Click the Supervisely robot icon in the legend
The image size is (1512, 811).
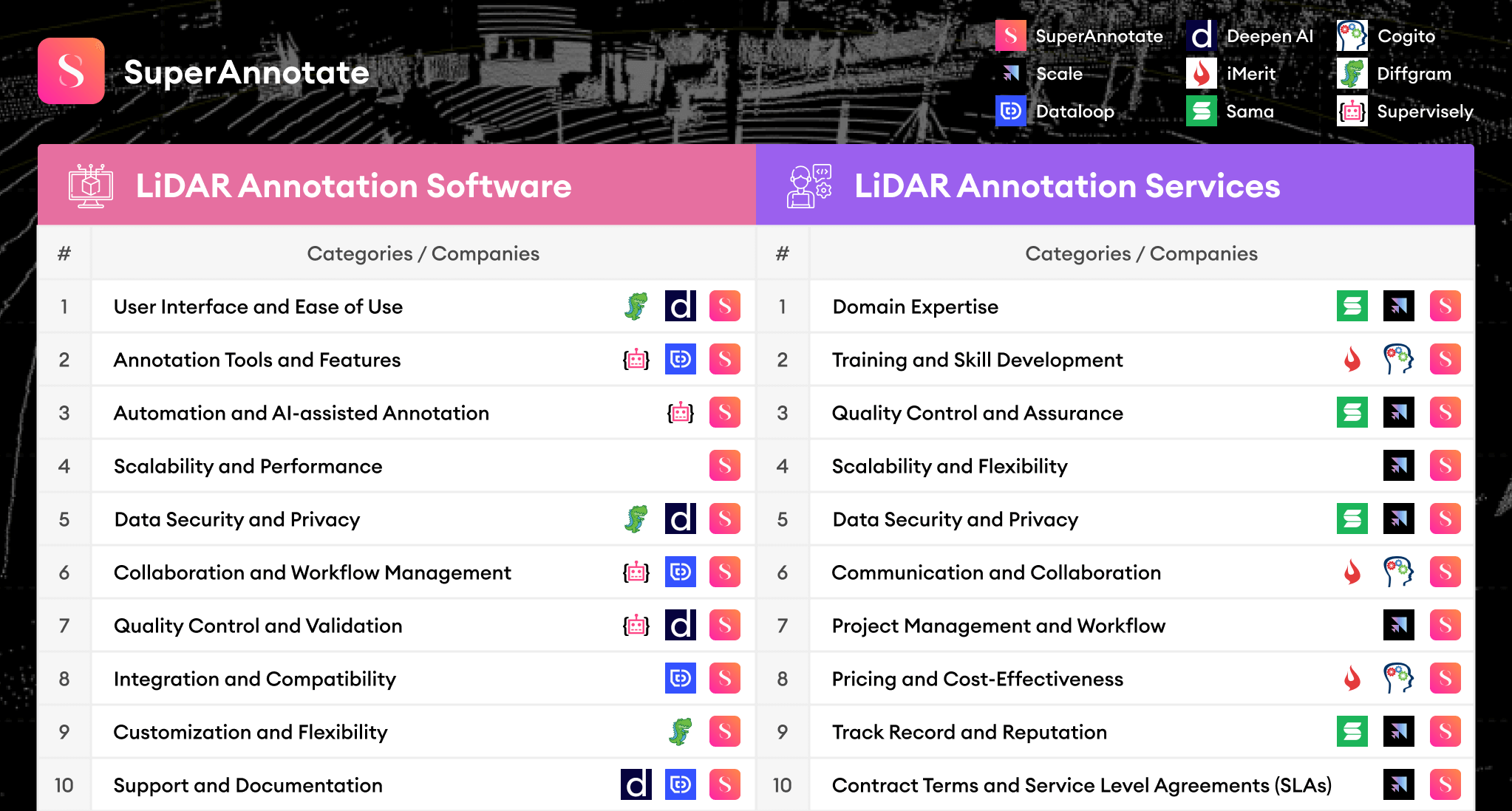tap(1352, 111)
